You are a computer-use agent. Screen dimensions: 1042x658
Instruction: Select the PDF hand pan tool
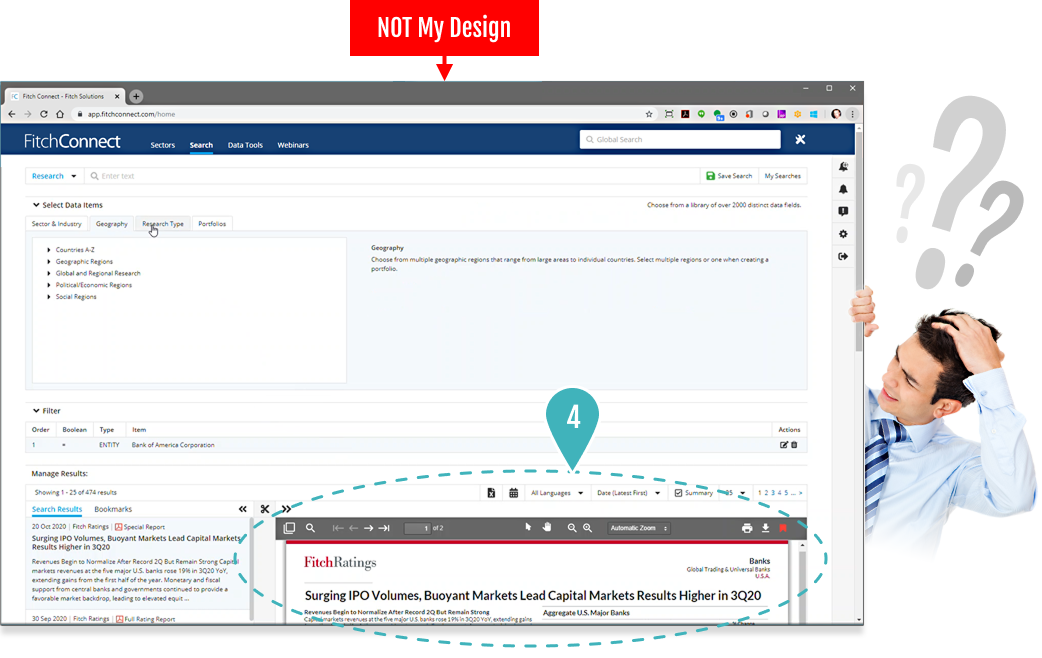[547, 527]
